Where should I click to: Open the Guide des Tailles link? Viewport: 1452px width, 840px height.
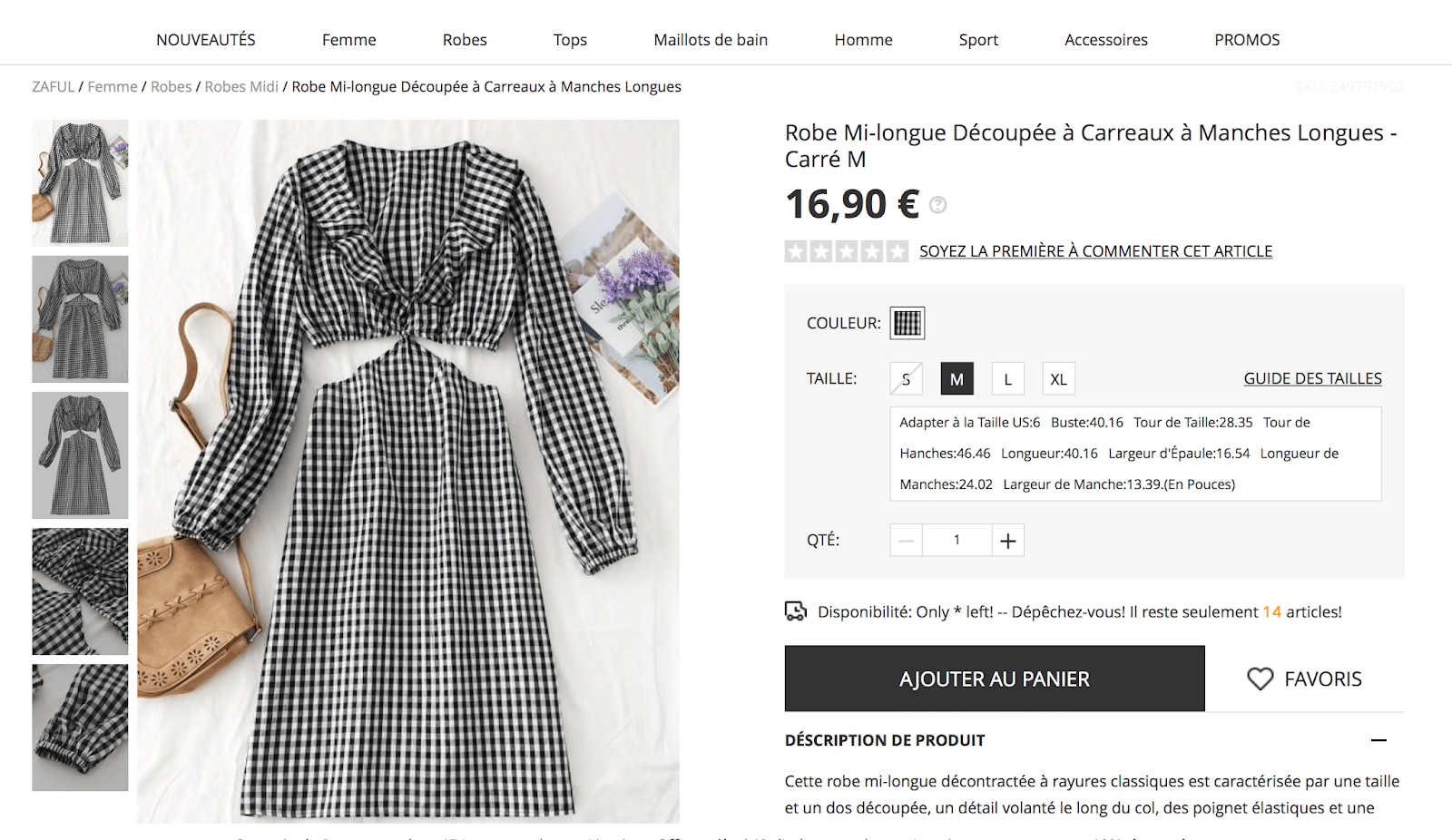pos(1312,378)
